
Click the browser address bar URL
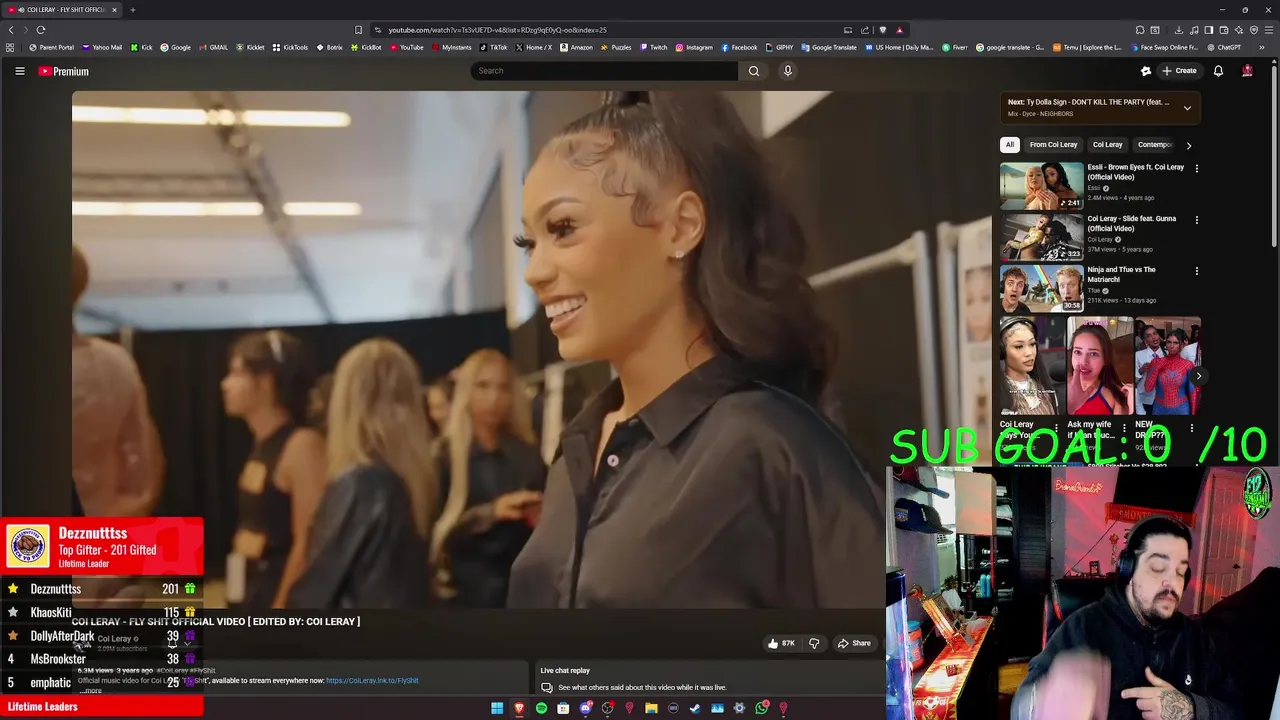[497, 30]
